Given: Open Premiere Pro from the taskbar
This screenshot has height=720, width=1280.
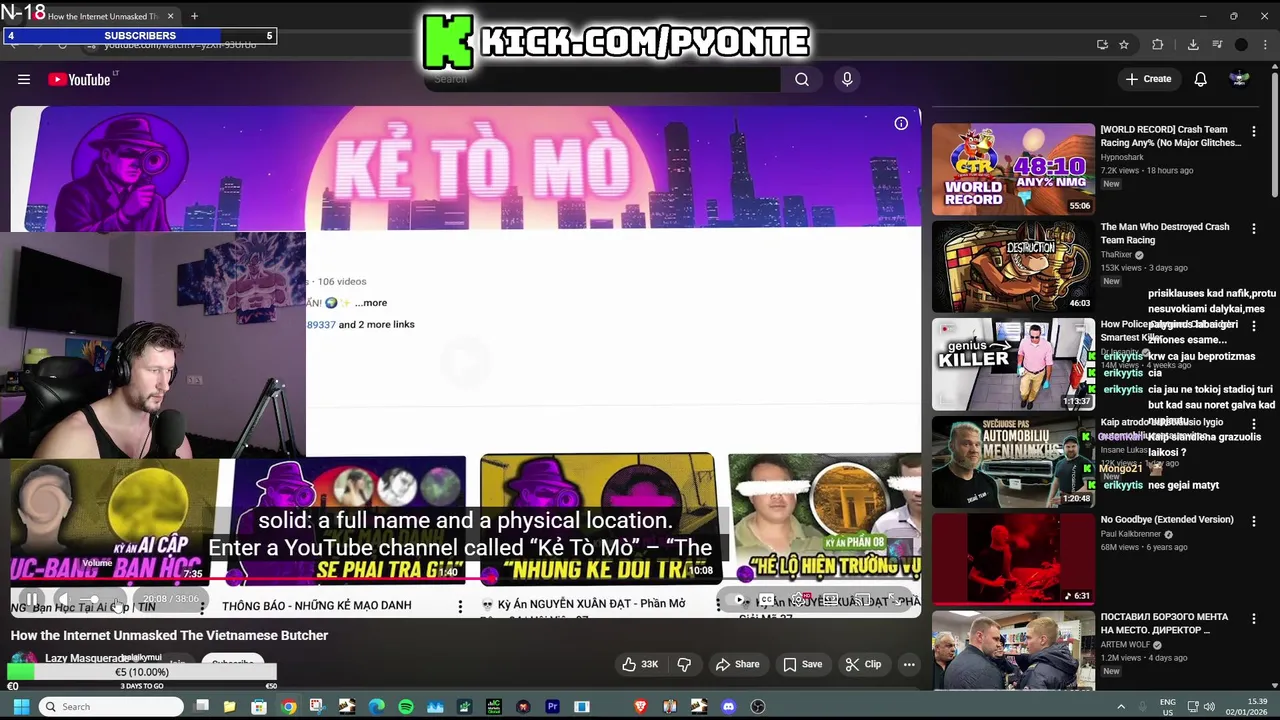Looking at the screenshot, I should [552, 707].
